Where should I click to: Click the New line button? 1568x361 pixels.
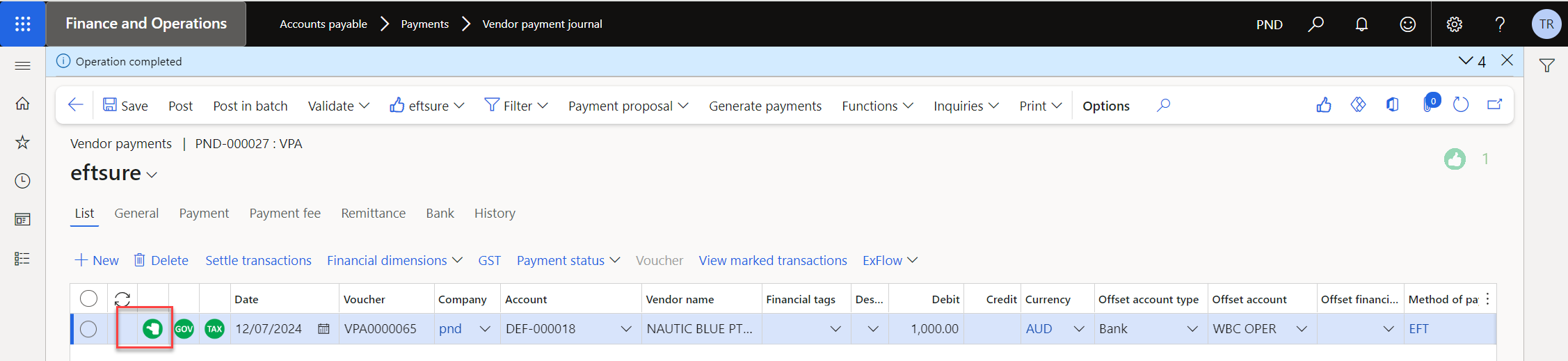point(97,260)
